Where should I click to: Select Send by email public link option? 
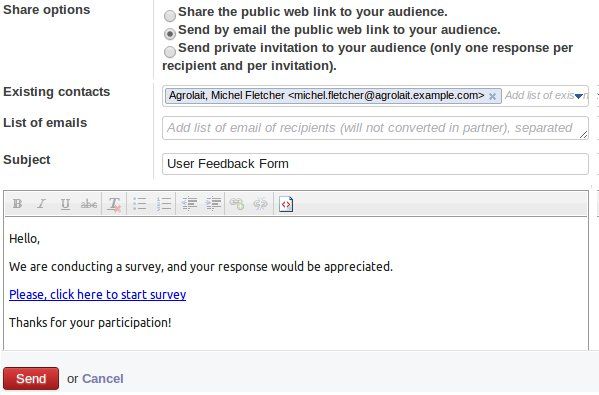(x=170, y=34)
